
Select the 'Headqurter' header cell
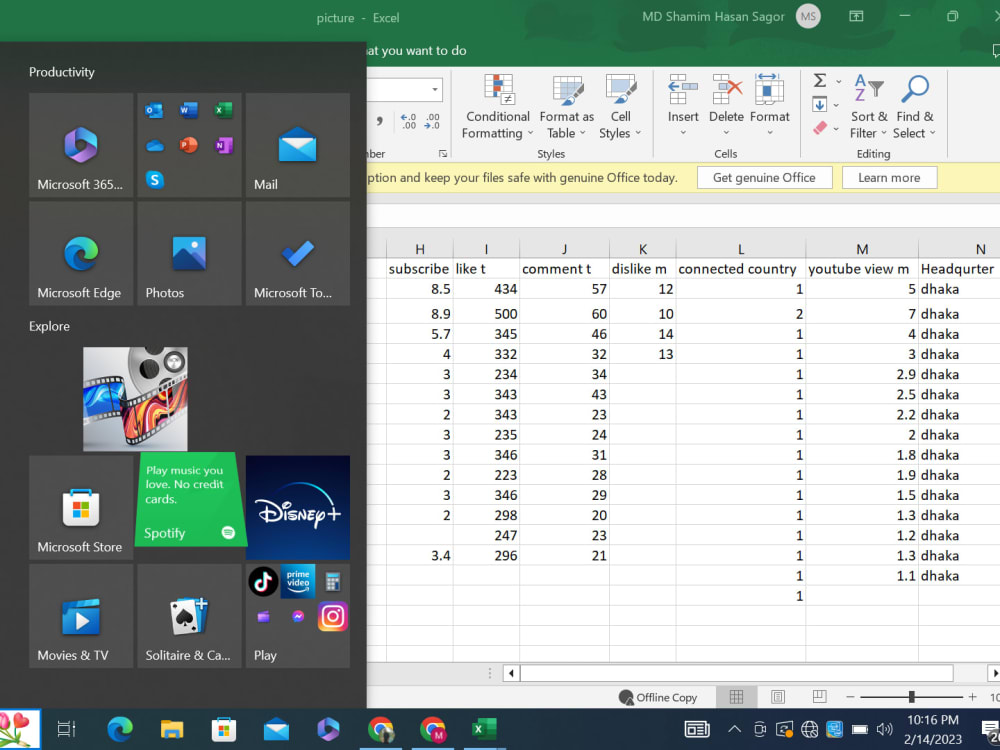coord(959,268)
